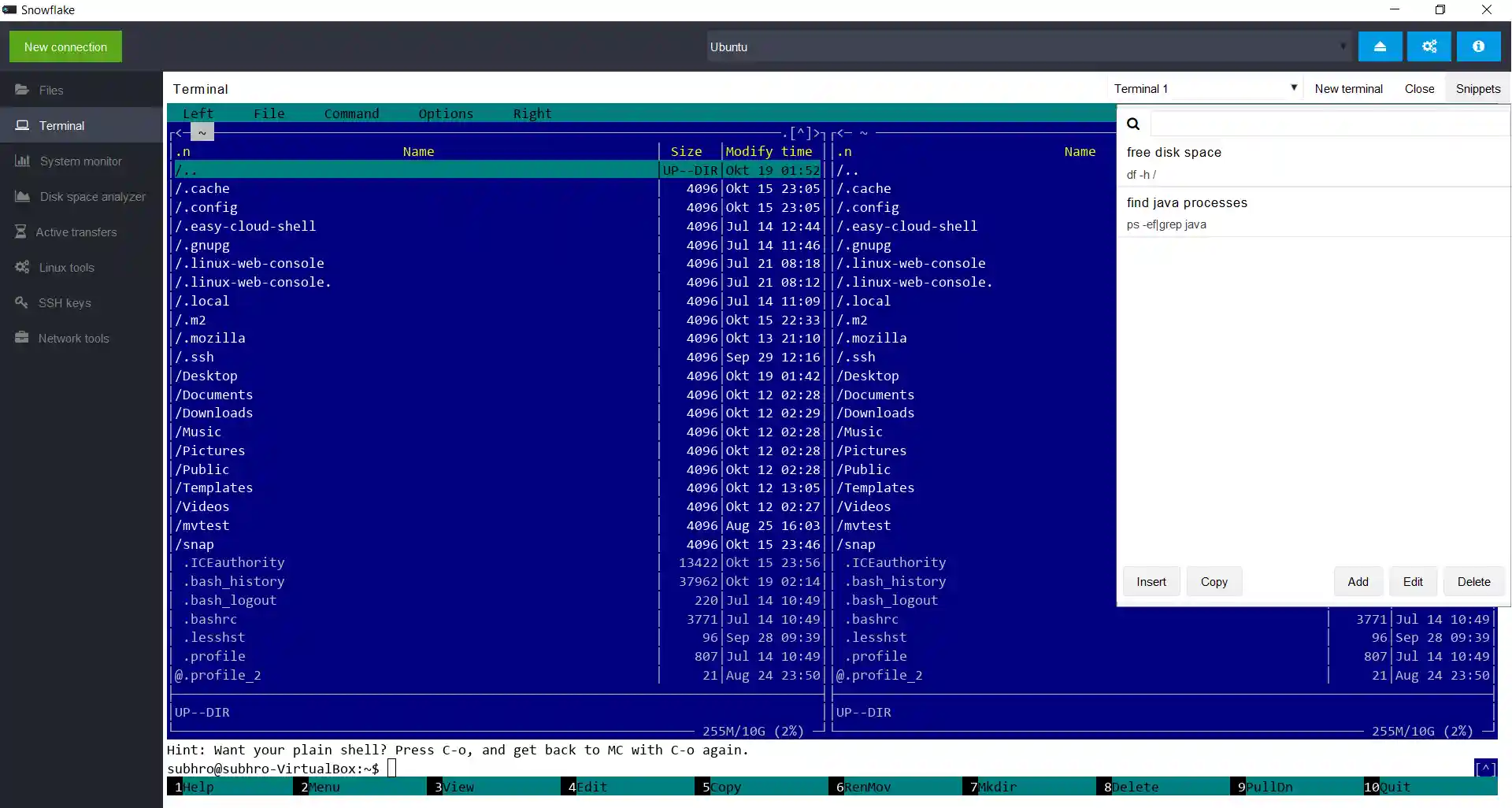Open Files via its folder icon

tap(22, 90)
